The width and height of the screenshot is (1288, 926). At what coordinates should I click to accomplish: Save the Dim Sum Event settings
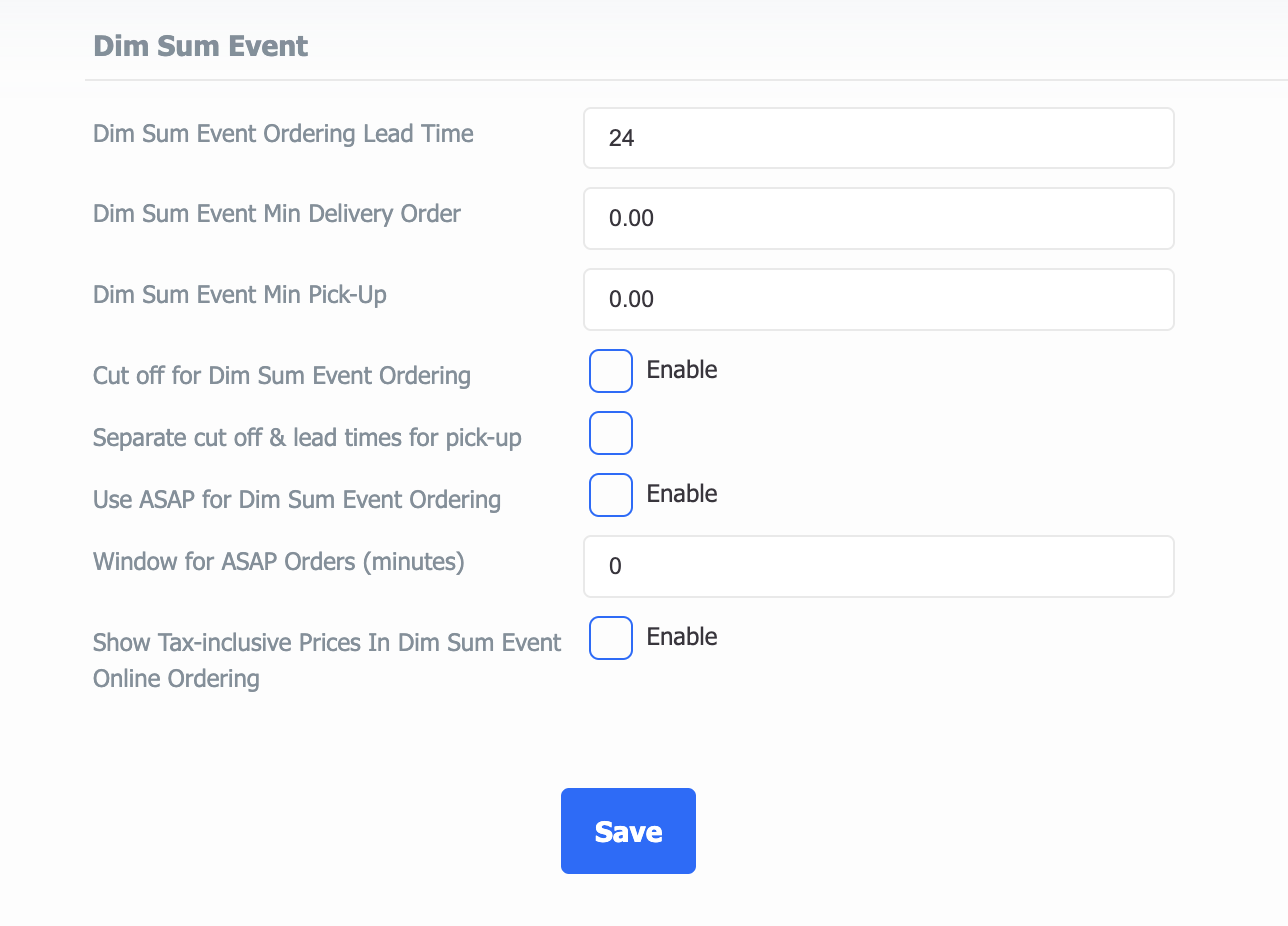[628, 831]
